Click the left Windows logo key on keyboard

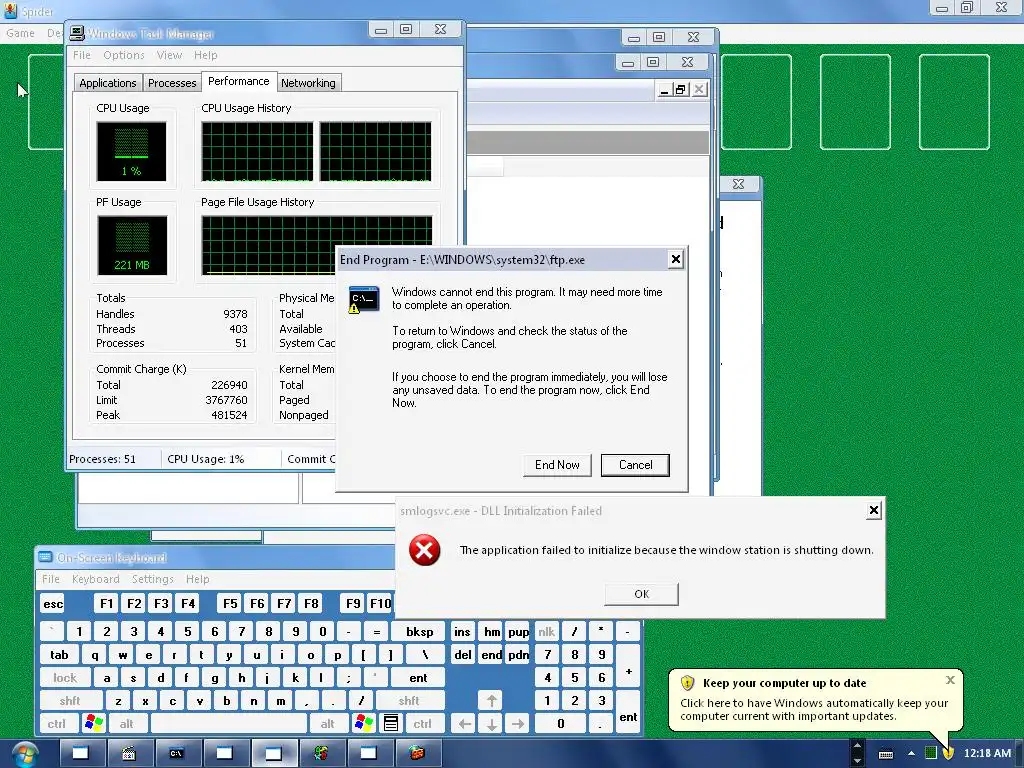coord(94,723)
